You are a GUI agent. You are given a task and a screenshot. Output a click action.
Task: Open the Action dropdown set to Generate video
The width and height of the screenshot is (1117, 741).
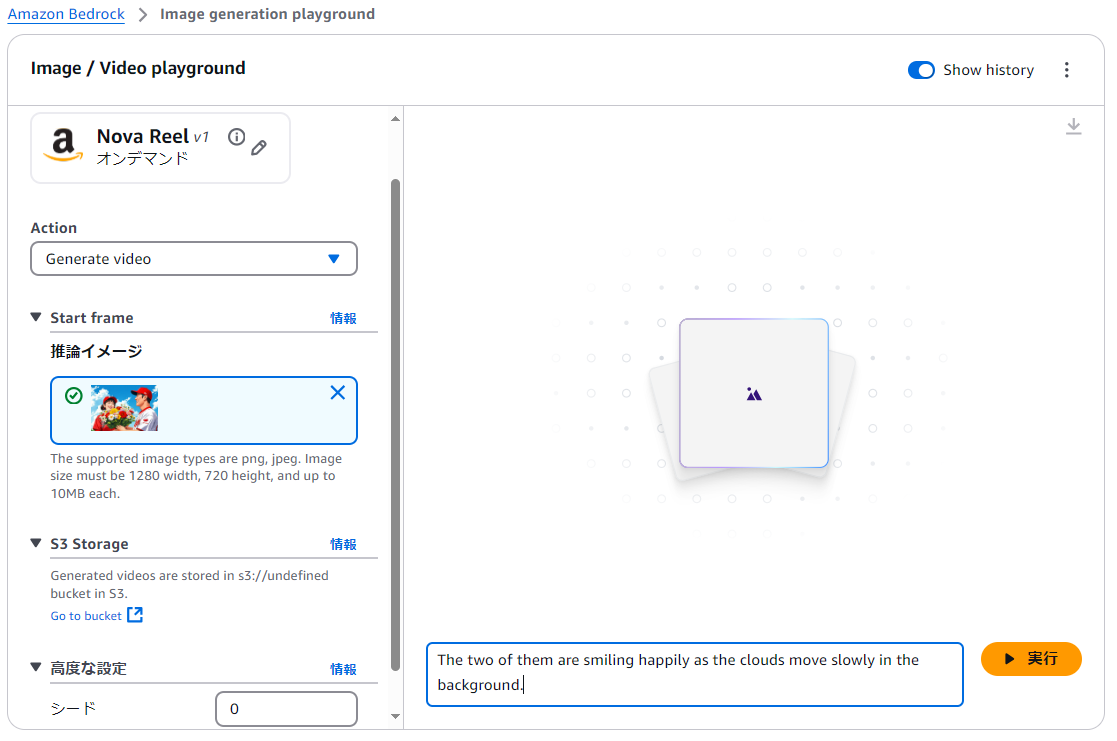point(194,259)
